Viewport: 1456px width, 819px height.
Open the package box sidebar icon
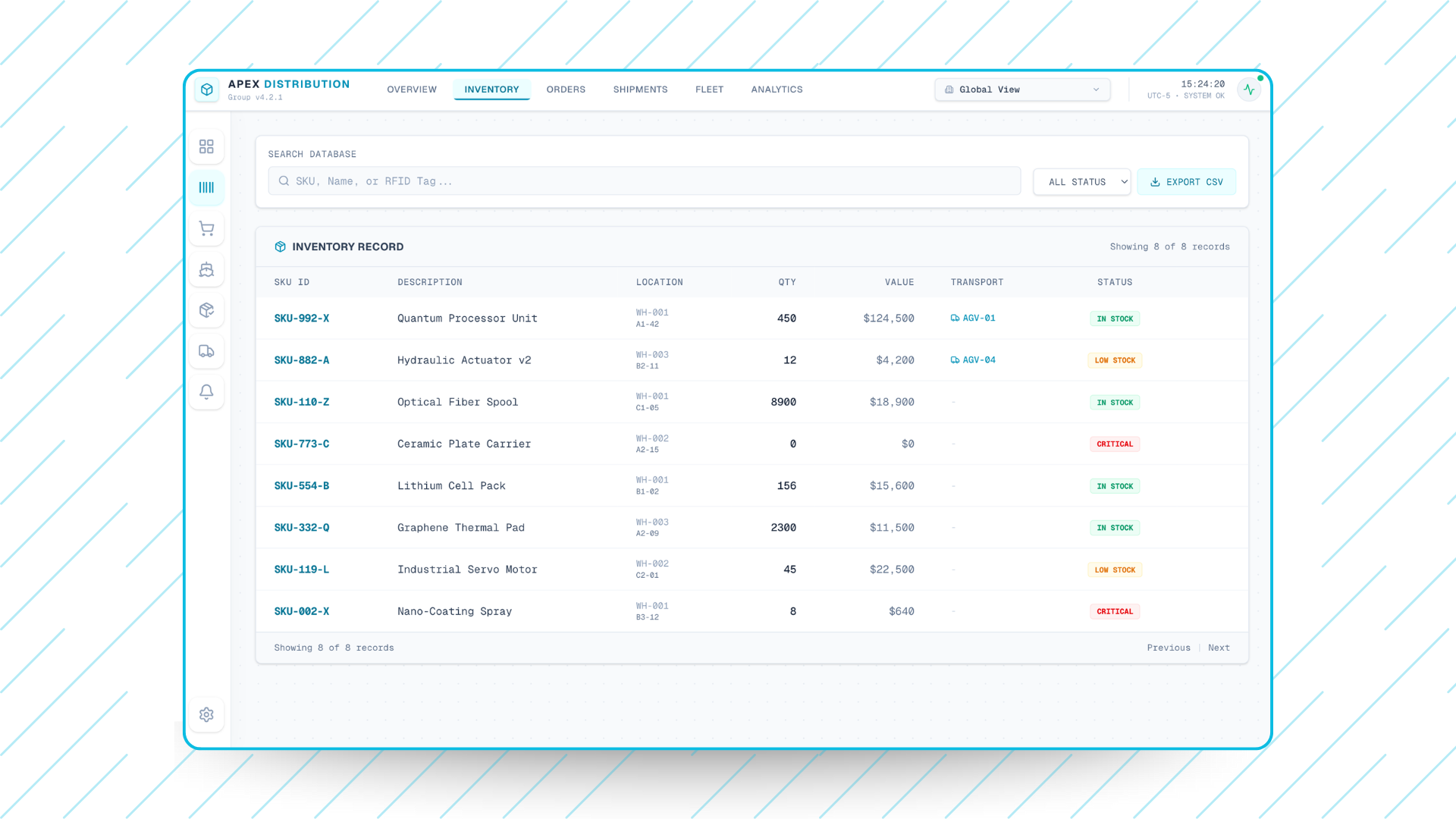click(x=206, y=310)
